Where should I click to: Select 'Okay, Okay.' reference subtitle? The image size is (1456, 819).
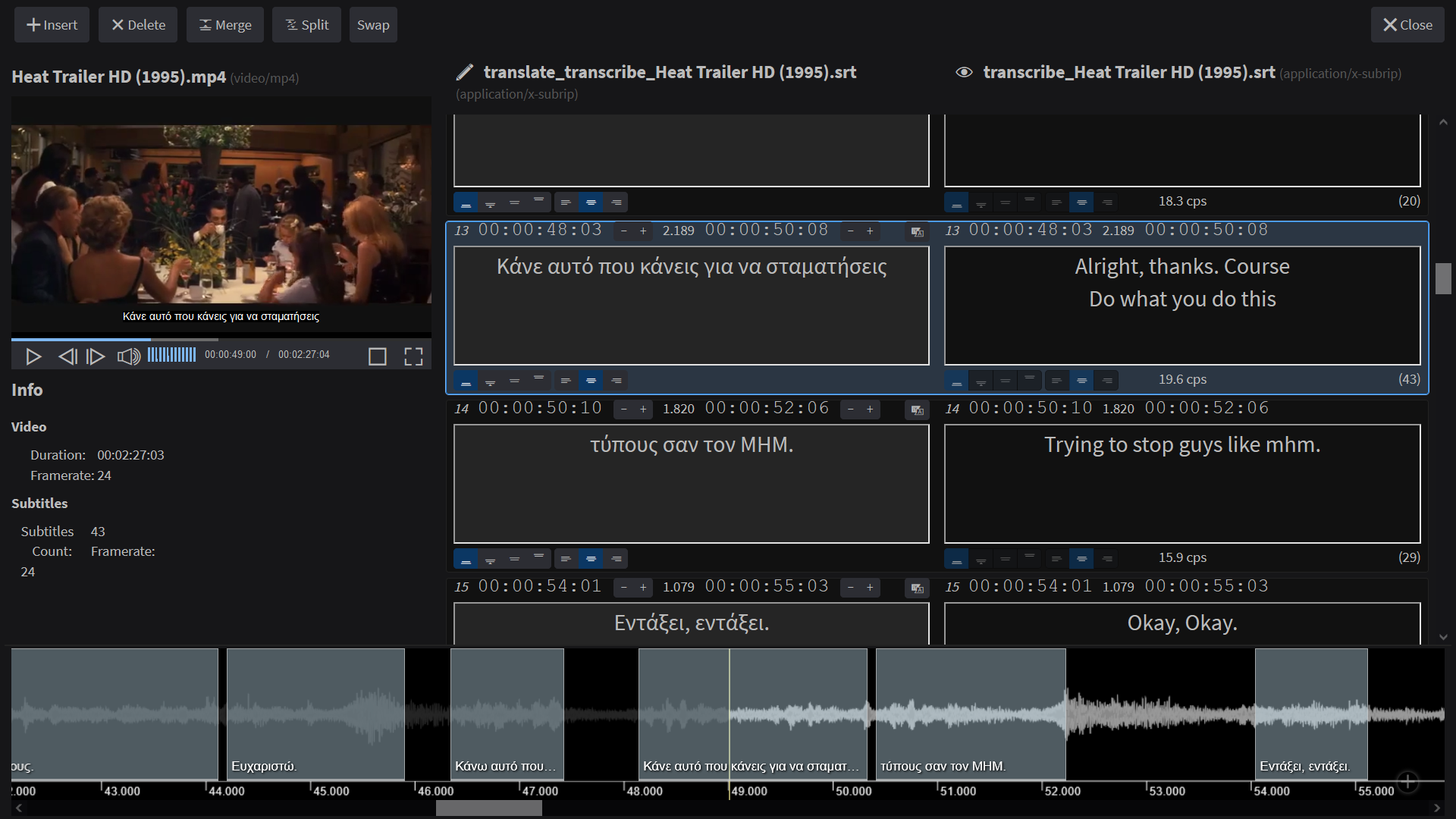(x=1182, y=623)
